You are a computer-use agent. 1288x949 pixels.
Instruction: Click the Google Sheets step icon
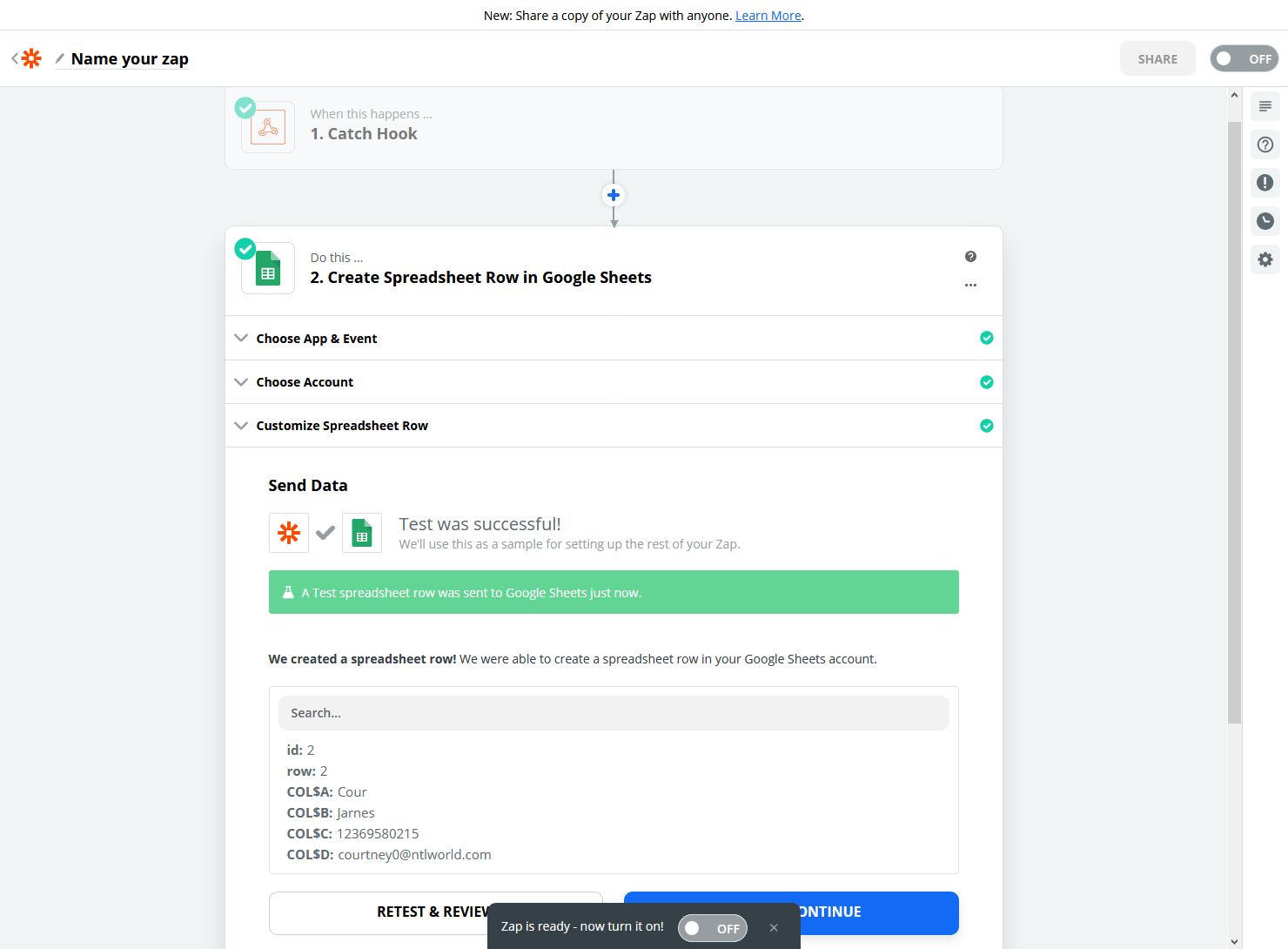click(268, 268)
